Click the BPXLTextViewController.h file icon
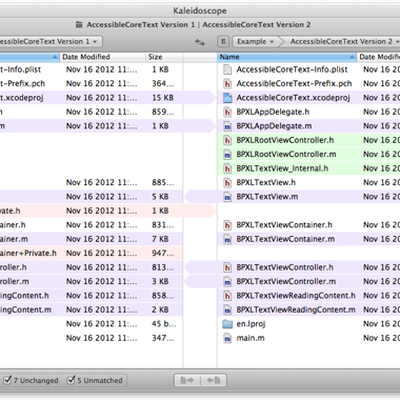 227,267
